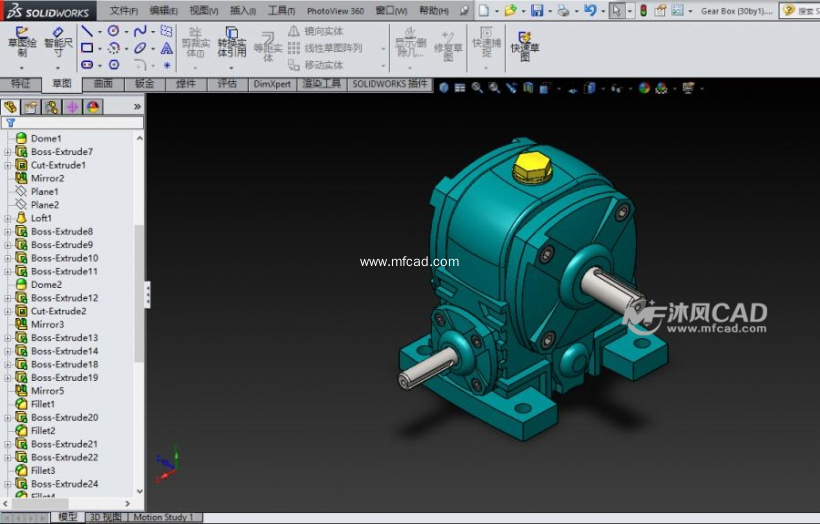820x524 pixels.
Task: Switch to the 特征 (Features) tab
Action: [x=20, y=84]
